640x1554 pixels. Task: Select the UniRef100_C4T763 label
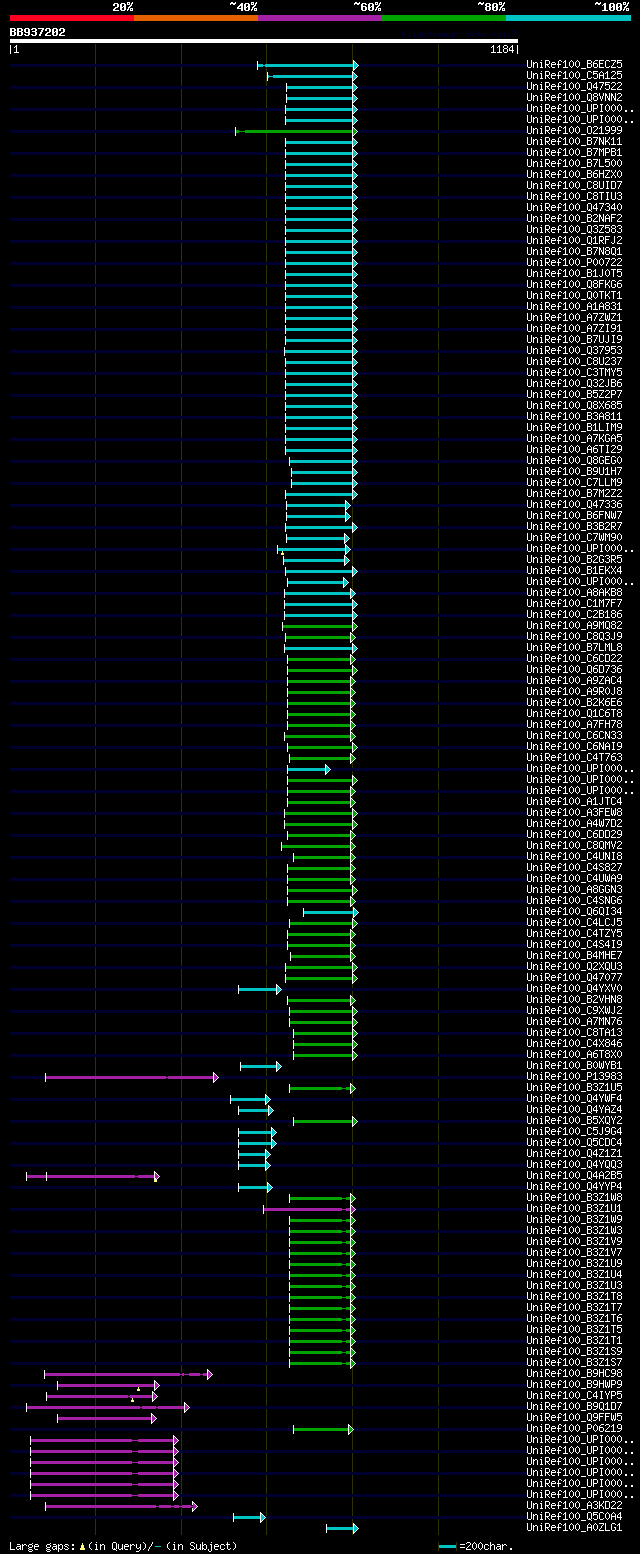[573, 757]
